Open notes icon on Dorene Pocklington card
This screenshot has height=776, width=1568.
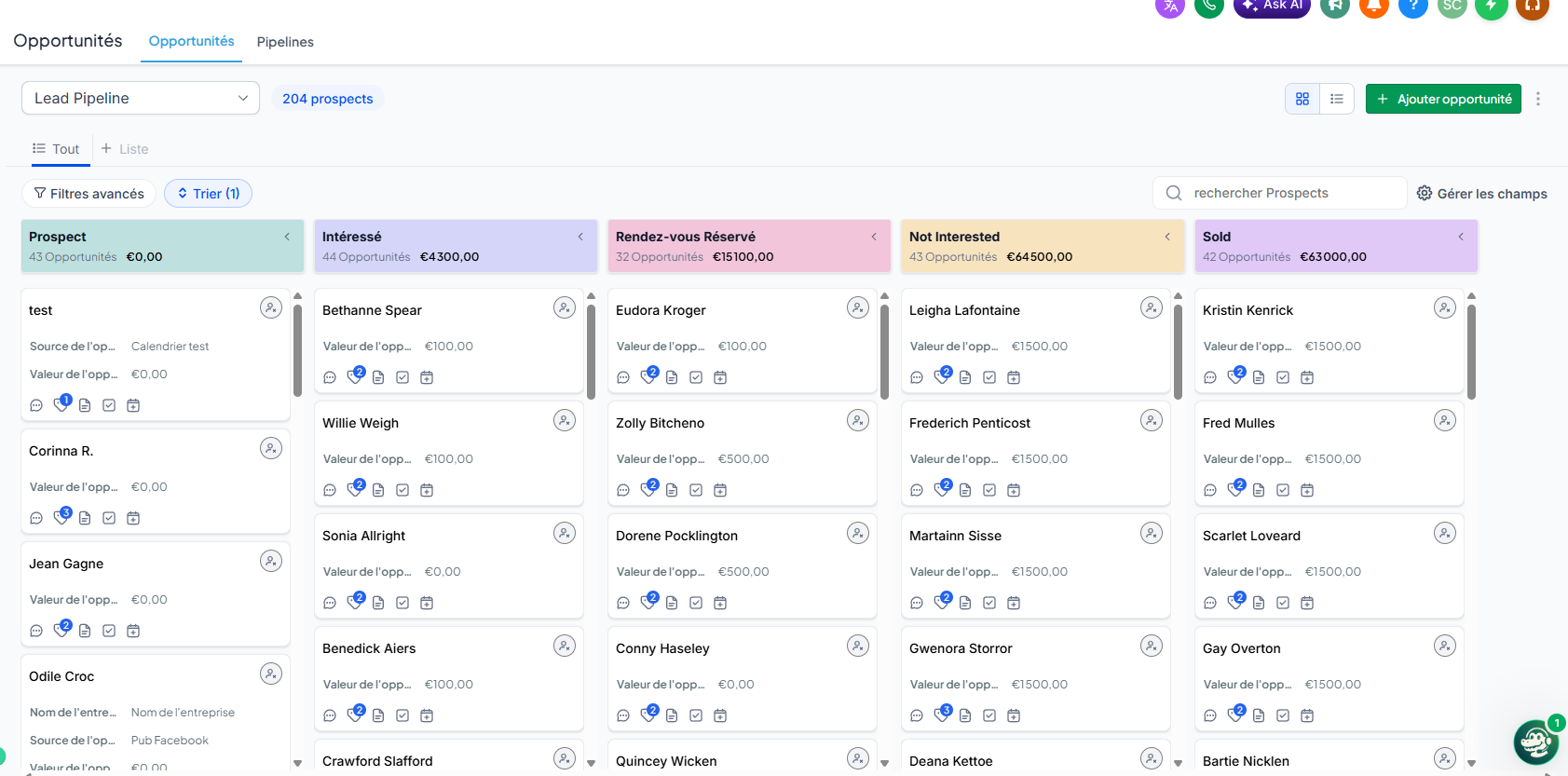point(672,603)
